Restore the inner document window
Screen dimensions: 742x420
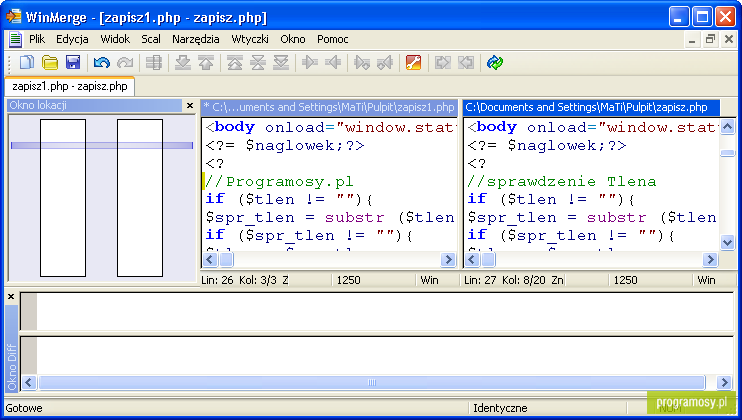coord(710,39)
